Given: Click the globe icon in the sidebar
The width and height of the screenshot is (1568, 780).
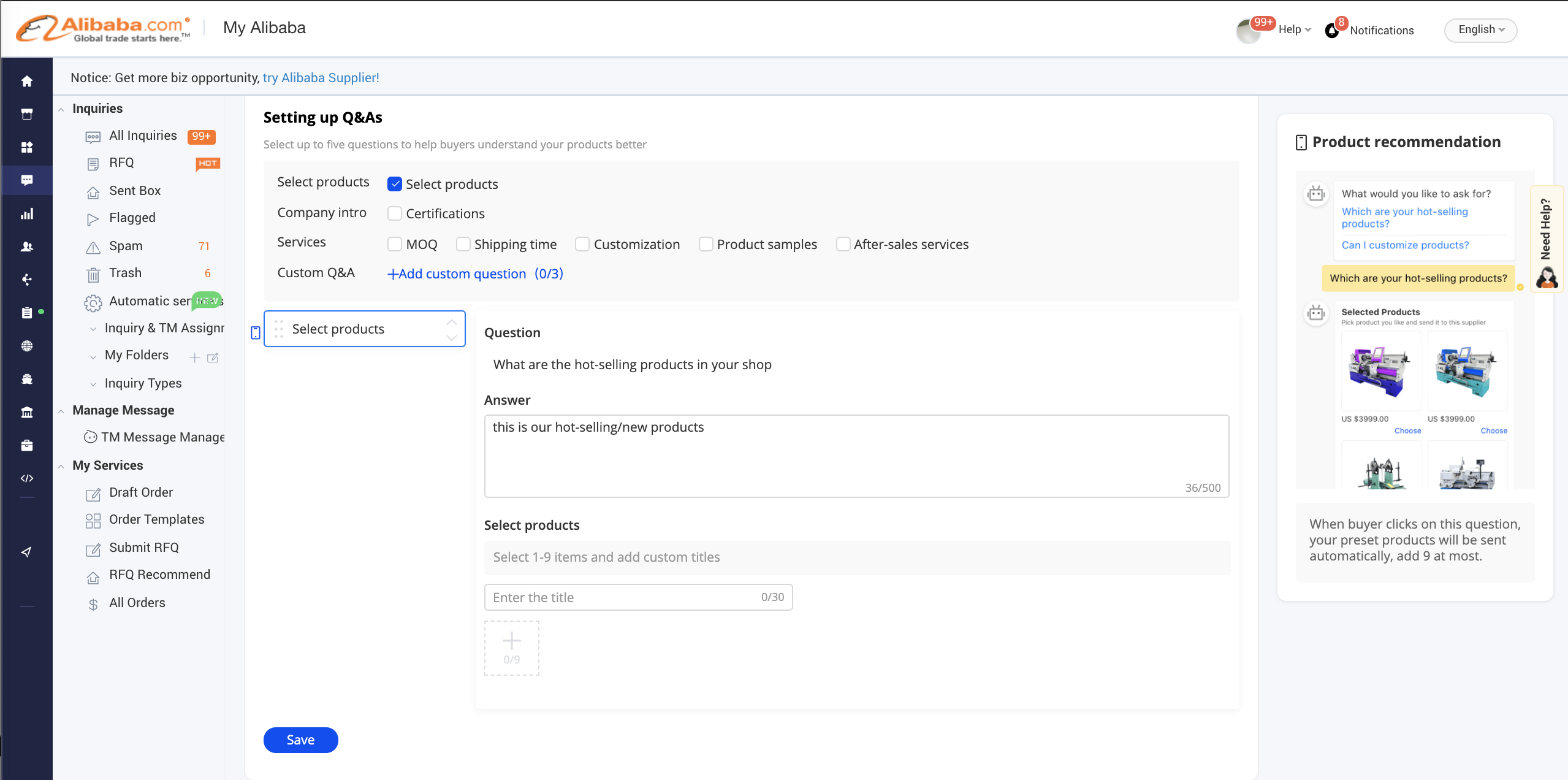Looking at the screenshot, I should pos(27,346).
